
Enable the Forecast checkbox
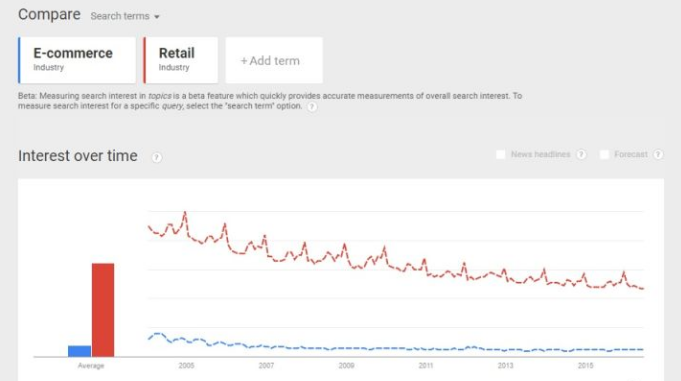click(x=604, y=154)
